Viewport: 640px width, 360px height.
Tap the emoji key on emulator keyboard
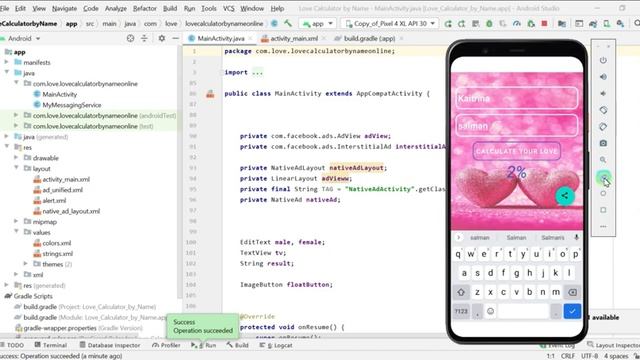[x=490, y=311]
